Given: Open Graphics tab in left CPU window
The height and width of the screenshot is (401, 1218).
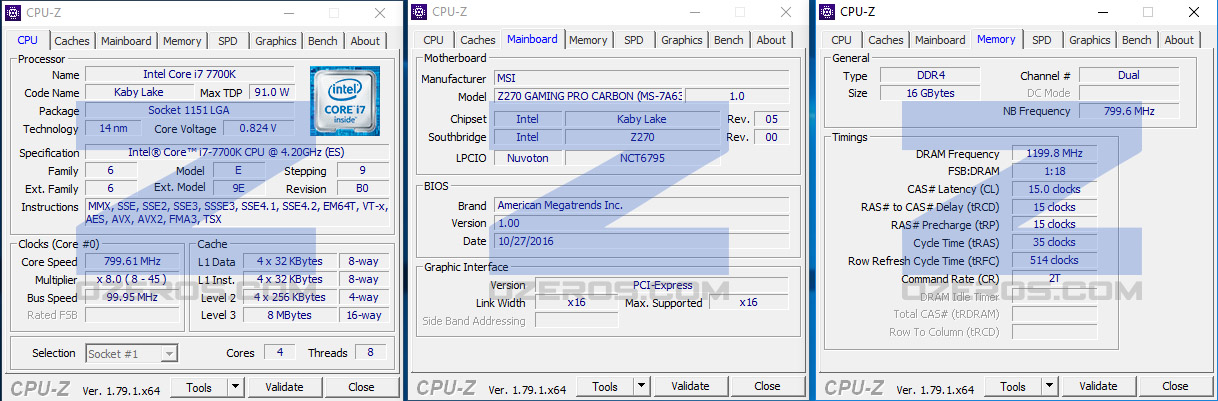Looking at the screenshot, I should (275, 41).
